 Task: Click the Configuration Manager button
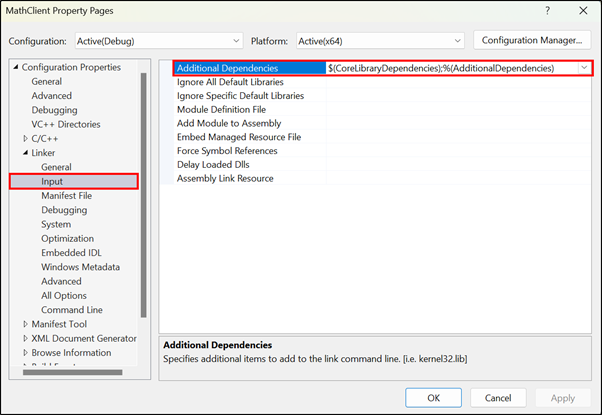pyautogui.click(x=532, y=40)
